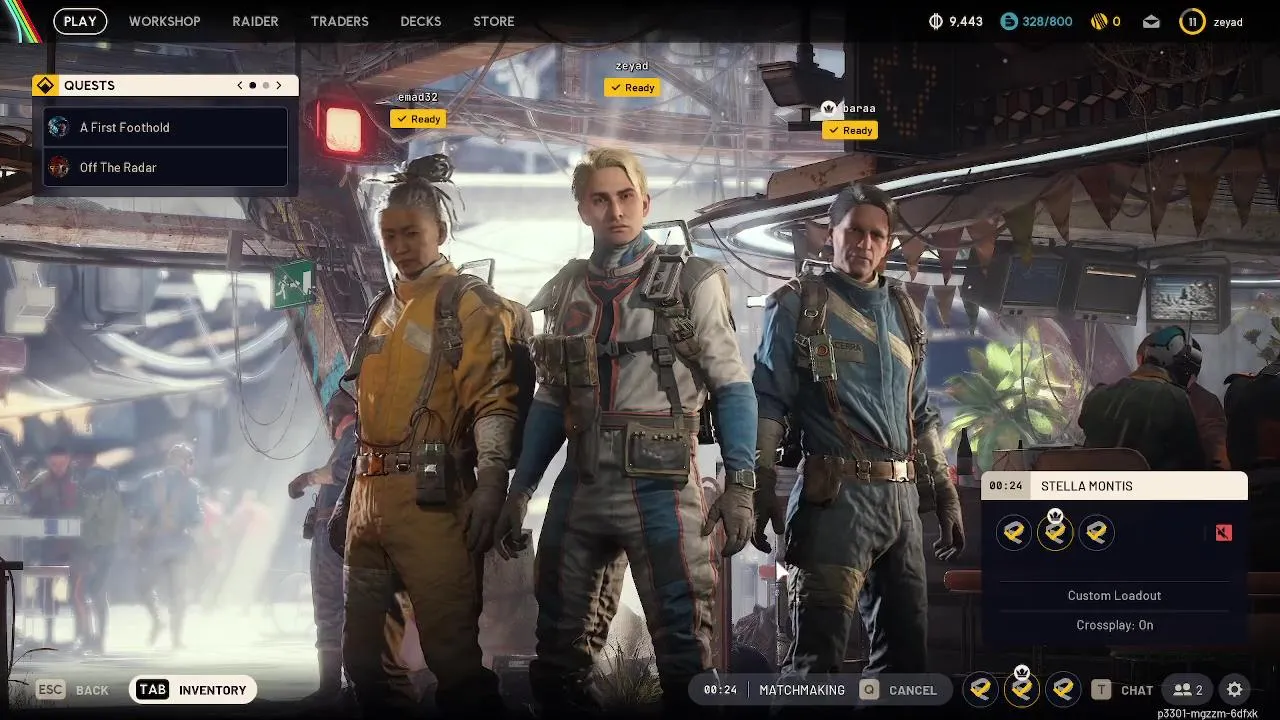The width and height of the screenshot is (1280, 720).
Task: Click the globe icon beside A First Foothold
Action: 59,127
